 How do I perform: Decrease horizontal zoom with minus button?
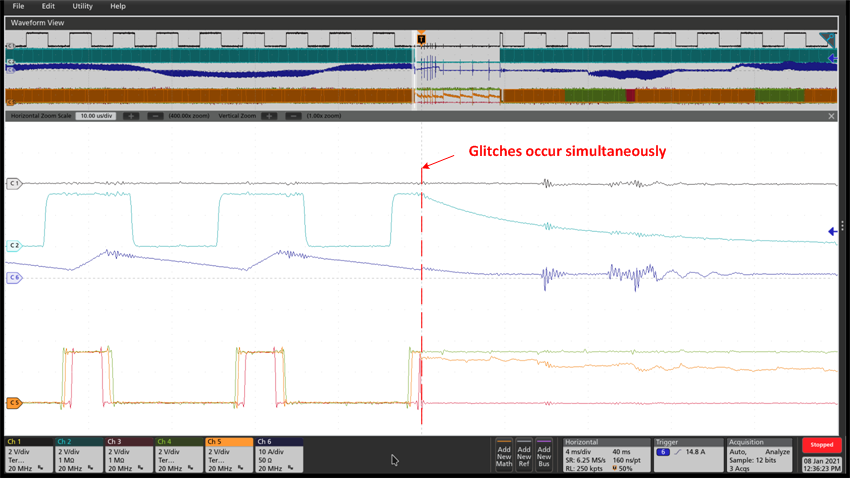155,116
